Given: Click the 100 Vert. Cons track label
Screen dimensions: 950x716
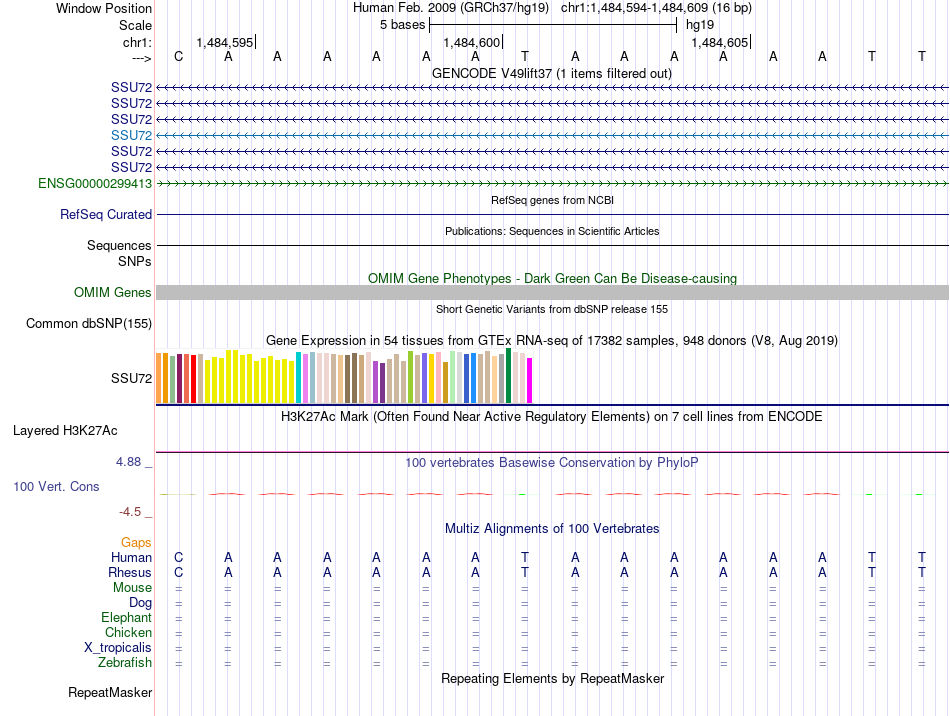Looking at the screenshot, I should (x=56, y=486).
